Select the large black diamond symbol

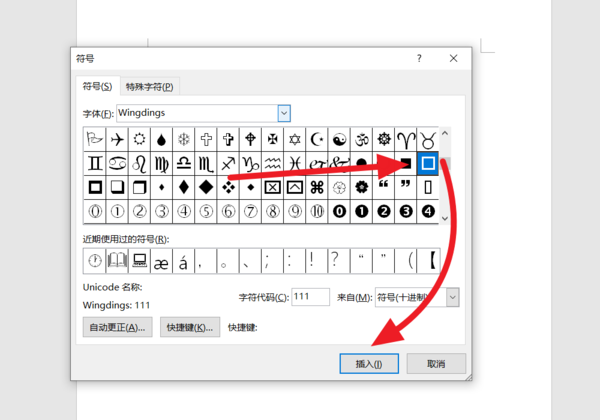point(206,187)
